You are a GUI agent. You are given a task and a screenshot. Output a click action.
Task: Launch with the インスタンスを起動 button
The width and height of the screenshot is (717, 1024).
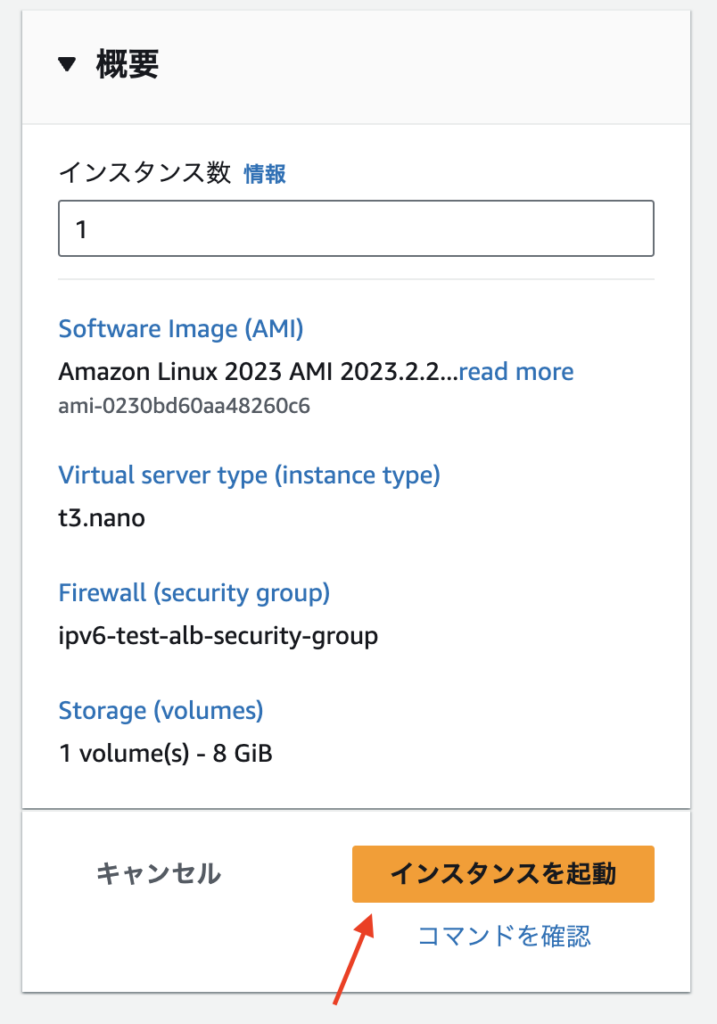(503, 874)
